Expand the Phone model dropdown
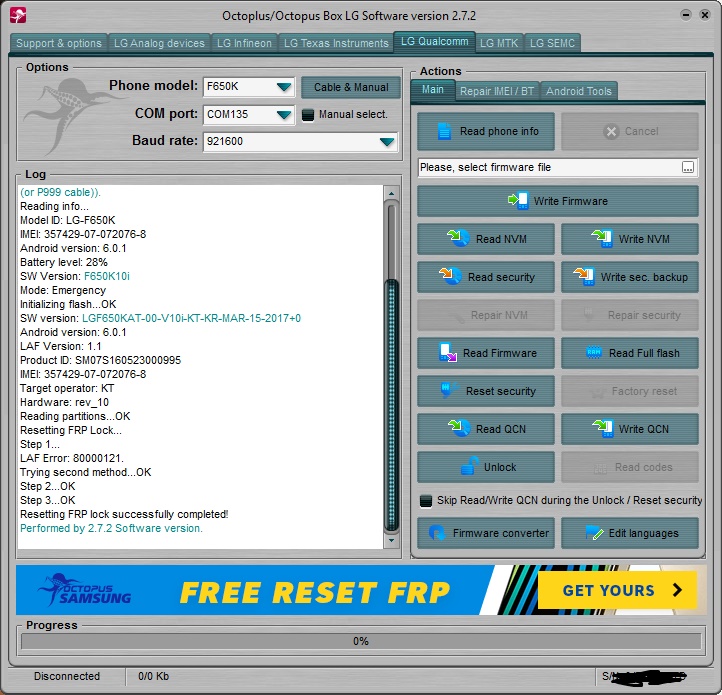This screenshot has height=695, width=722. click(x=284, y=87)
